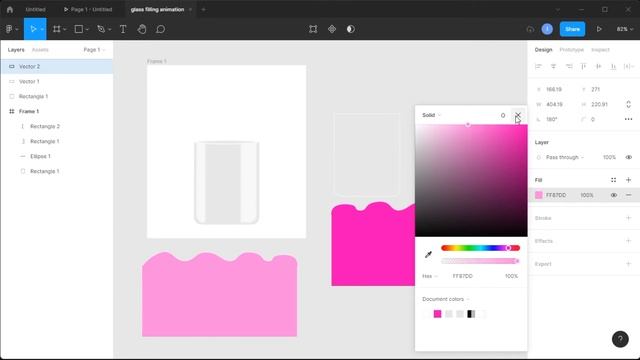This screenshot has width=640, height=360.
Task: Switch to the Assets tab
Action: pyautogui.click(x=40, y=50)
